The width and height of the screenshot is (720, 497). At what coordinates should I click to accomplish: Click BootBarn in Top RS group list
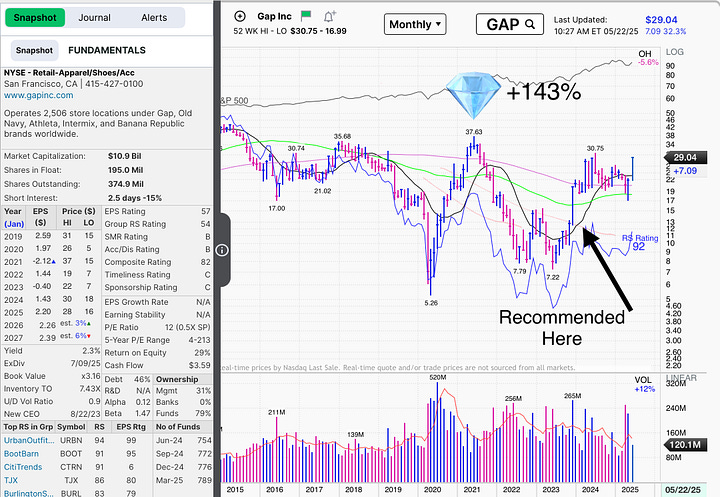[x=21, y=453]
